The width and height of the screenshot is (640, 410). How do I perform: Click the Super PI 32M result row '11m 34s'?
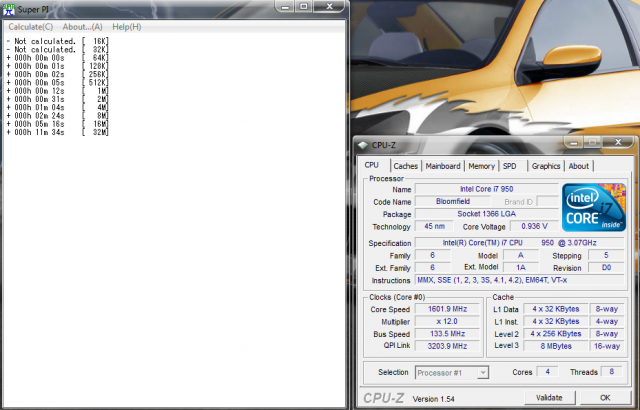click(58, 132)
